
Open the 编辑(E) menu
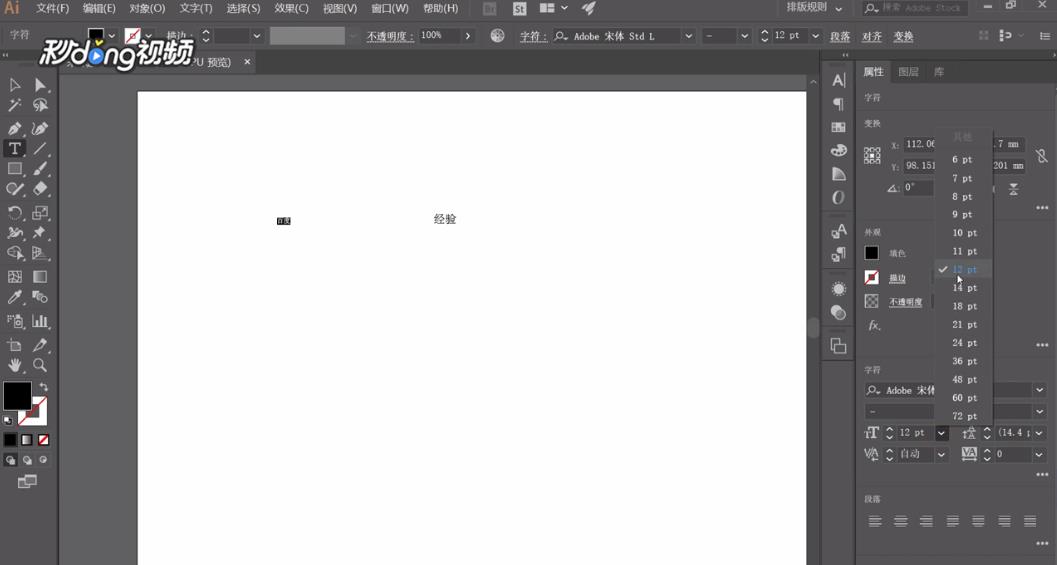pos(99,8)
